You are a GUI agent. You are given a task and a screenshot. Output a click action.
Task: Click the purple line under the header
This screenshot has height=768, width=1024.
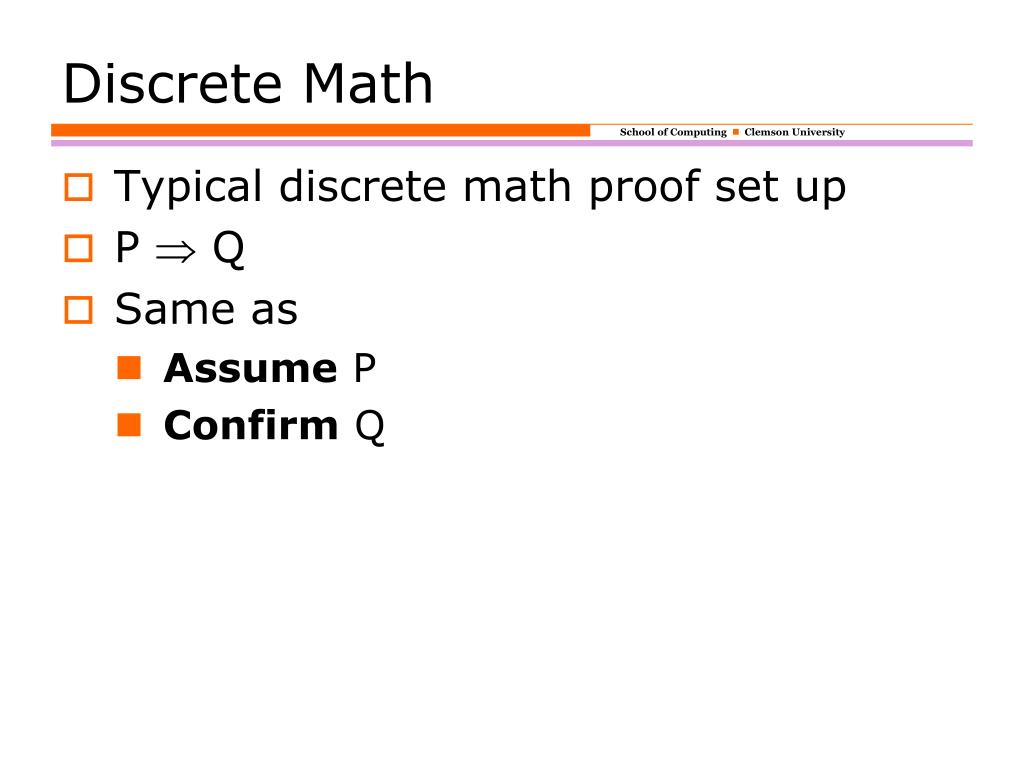(511, 143)
